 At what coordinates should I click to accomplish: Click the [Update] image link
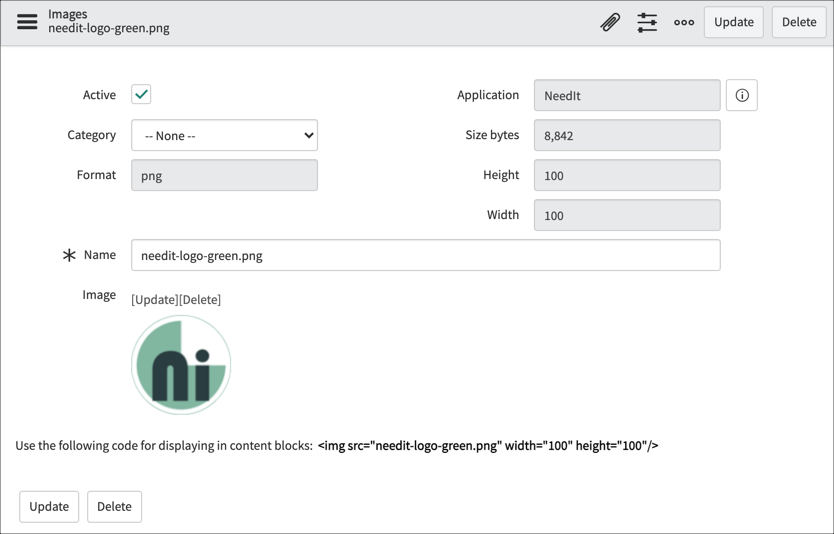155,299
